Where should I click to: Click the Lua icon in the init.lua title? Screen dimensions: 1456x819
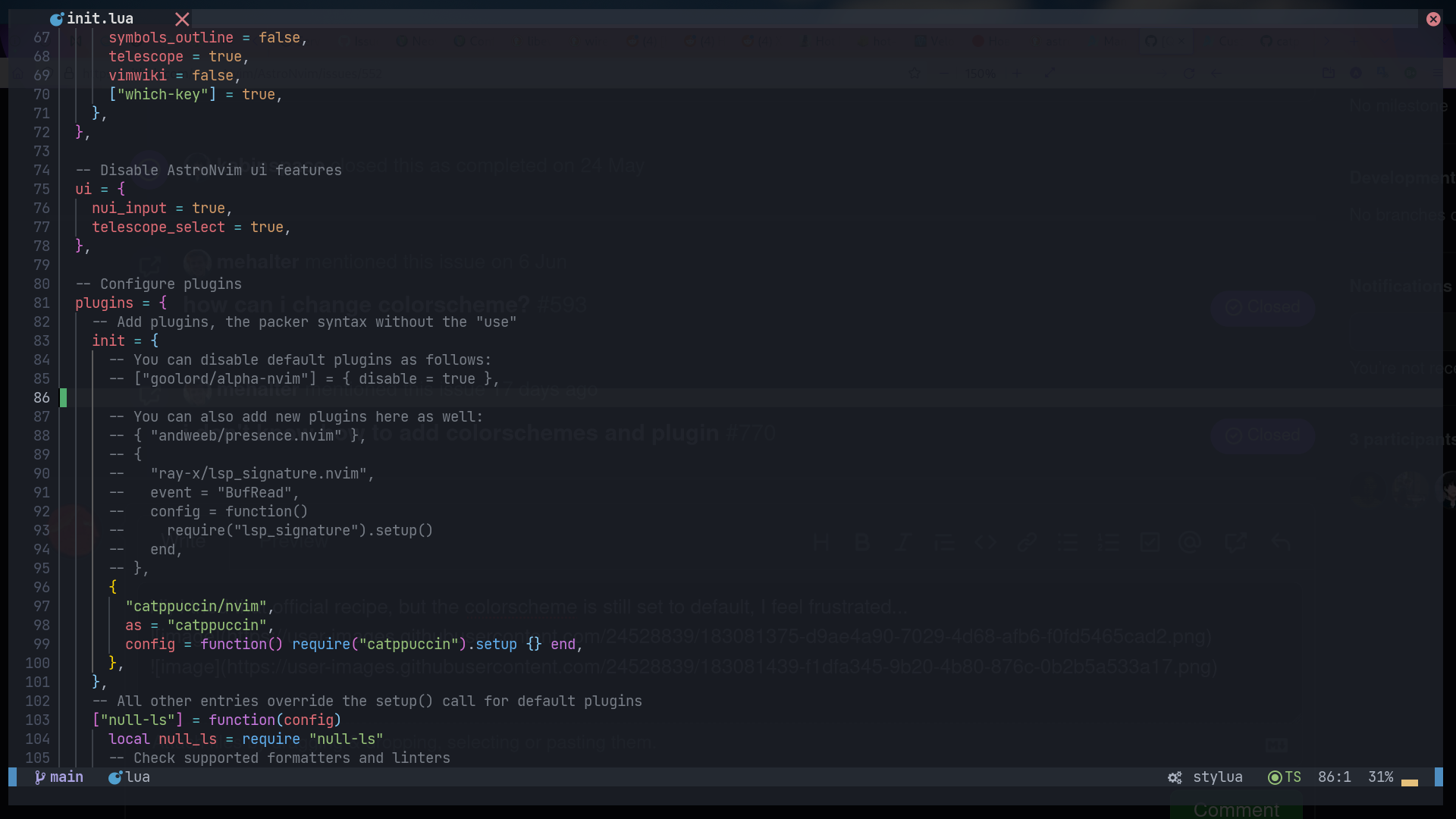[x=57, y=18]
